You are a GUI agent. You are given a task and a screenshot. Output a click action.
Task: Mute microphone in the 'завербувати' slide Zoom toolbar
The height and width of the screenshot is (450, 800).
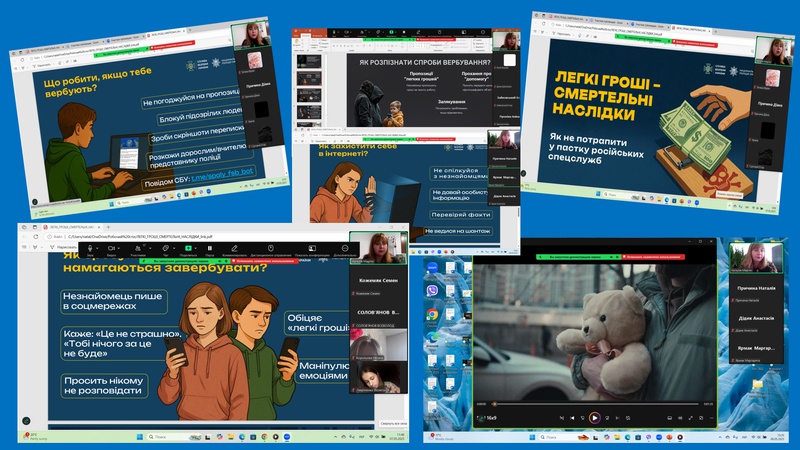click(90, 248)
